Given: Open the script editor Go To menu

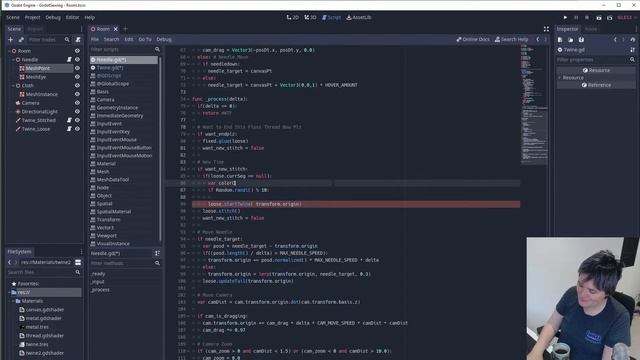Looking at the screenshot, I should [x=145, y=39].
